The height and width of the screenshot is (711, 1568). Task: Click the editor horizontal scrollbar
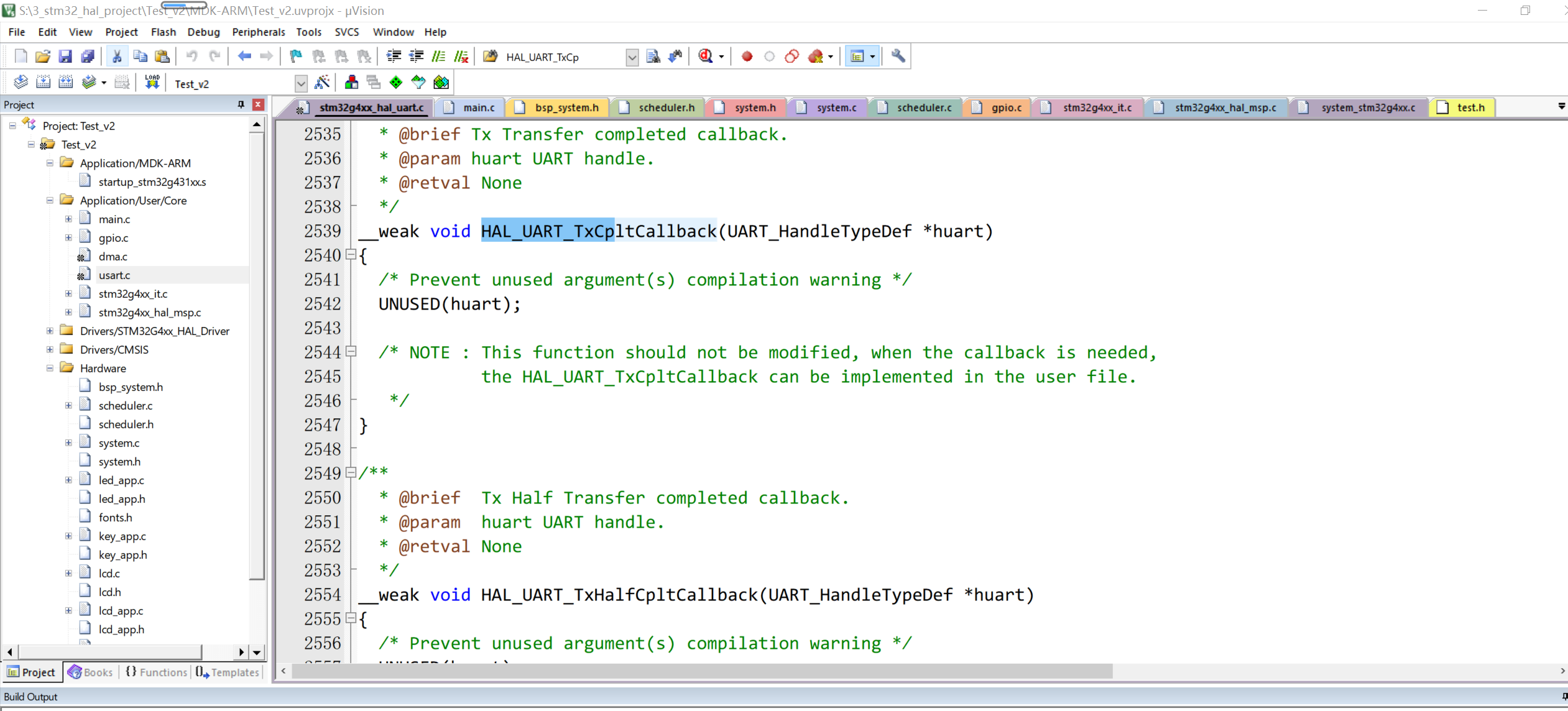click(701, 671)
